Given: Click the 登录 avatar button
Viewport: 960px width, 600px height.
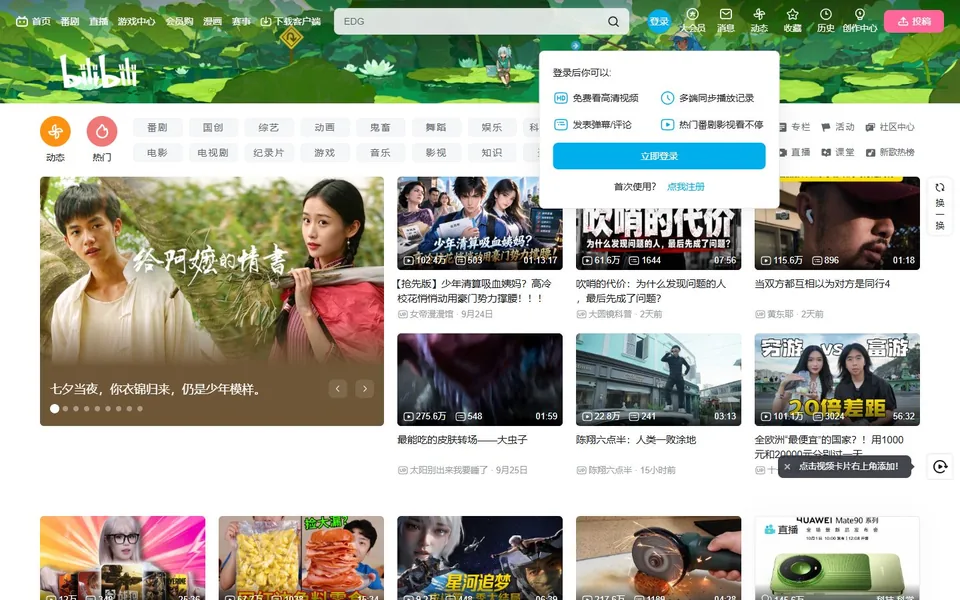Looking at the screenshot, I should click(x=659, y=21).
